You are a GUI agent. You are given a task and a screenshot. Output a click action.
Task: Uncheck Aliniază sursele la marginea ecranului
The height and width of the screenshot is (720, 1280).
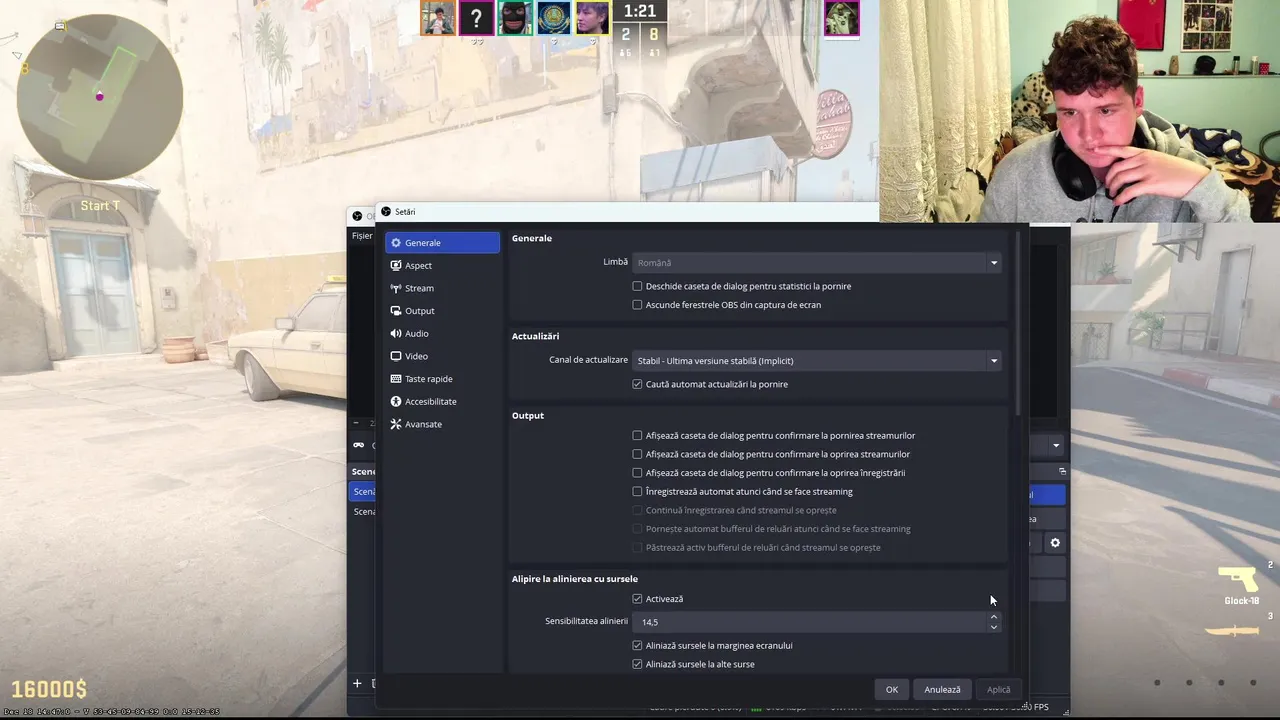(x=637, y=646)
